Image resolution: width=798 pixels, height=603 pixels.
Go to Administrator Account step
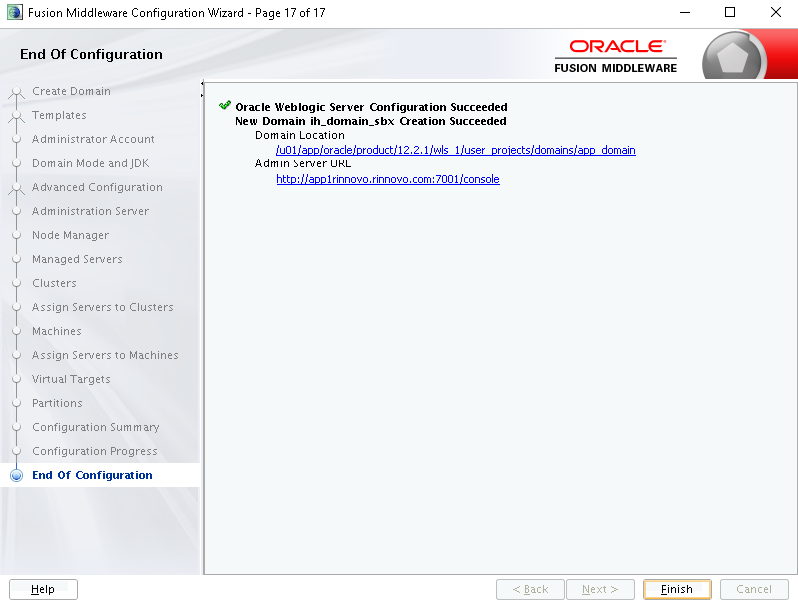pos(93,139)
